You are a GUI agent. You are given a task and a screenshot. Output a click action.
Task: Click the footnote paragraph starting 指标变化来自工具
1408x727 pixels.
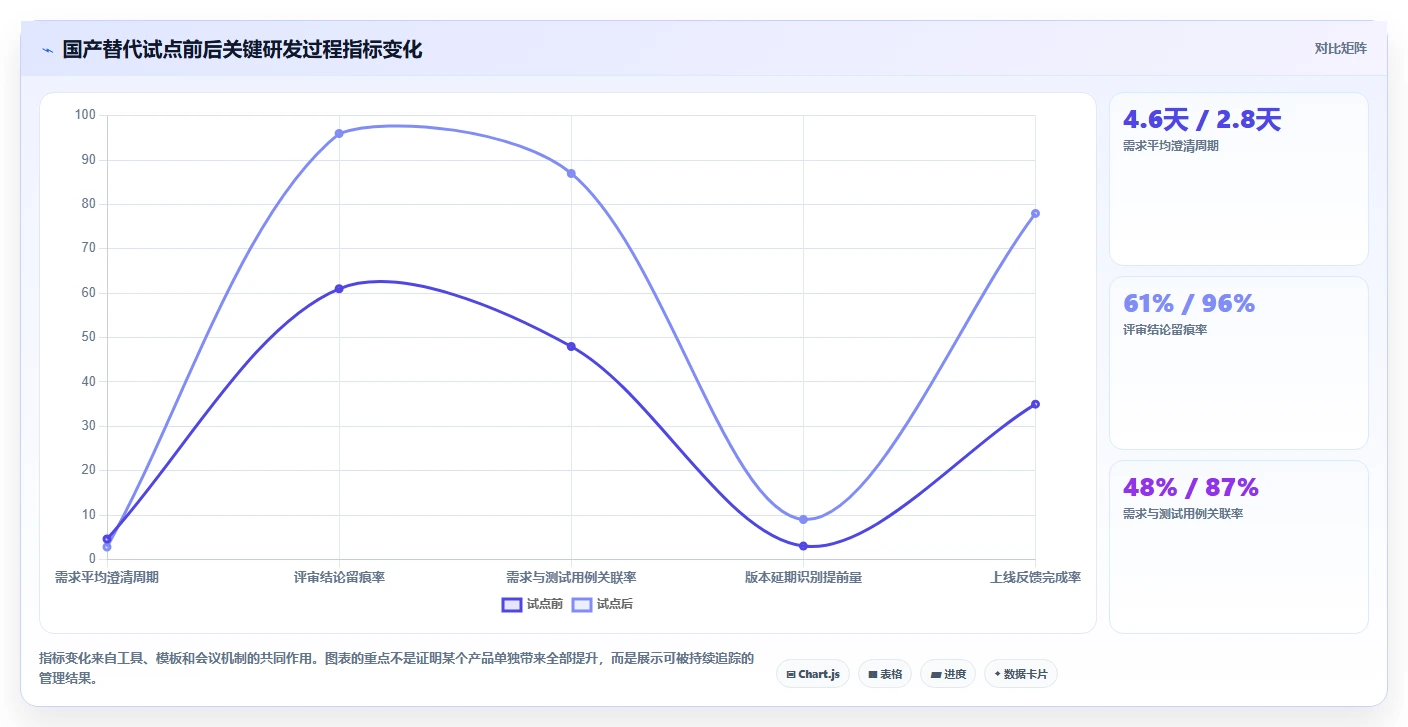[396, 668]
